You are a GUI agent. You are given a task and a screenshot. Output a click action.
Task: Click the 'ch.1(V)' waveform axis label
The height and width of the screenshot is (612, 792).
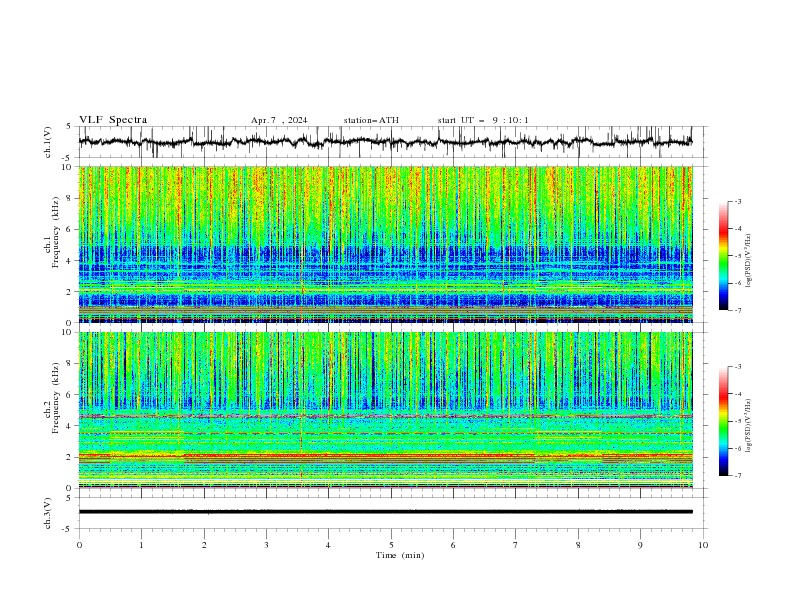pos(48,142)
